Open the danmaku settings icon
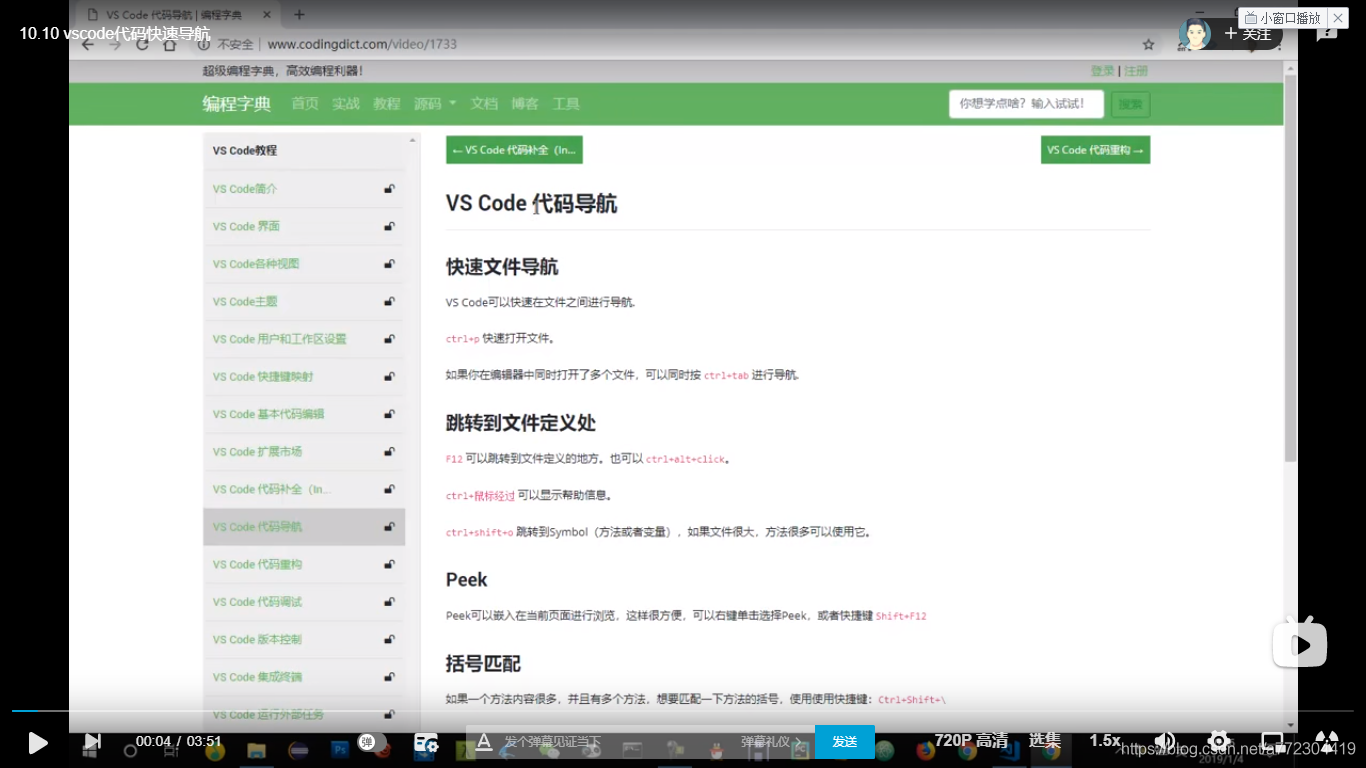Image resolution: width=1366 pixels, height=768 pixels. [427, 742]
